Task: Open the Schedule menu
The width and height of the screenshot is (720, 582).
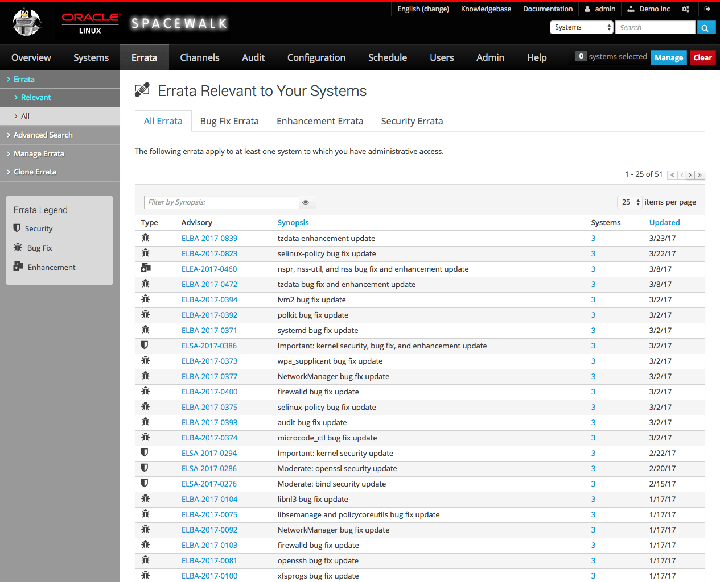Action: pos(387,57)
